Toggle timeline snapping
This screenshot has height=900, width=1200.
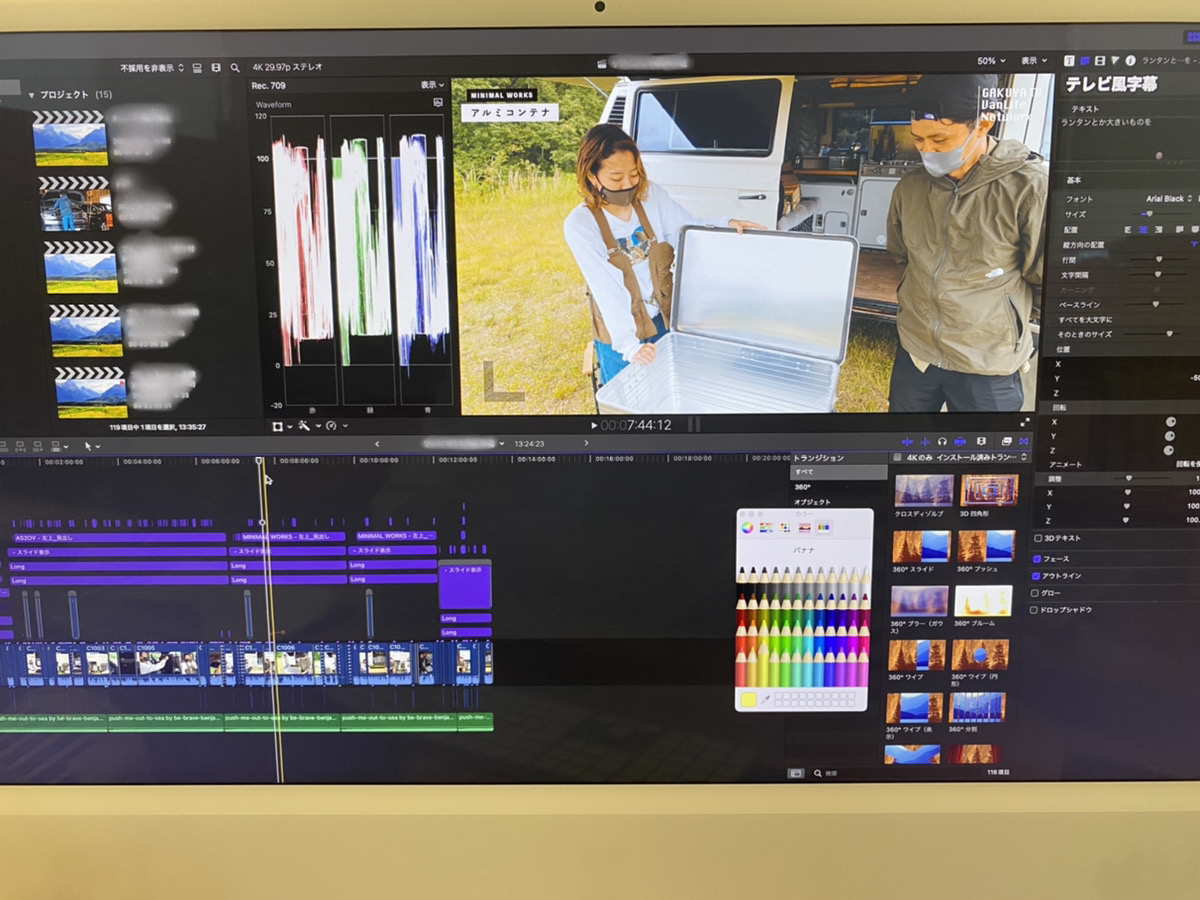pos(960,441)
